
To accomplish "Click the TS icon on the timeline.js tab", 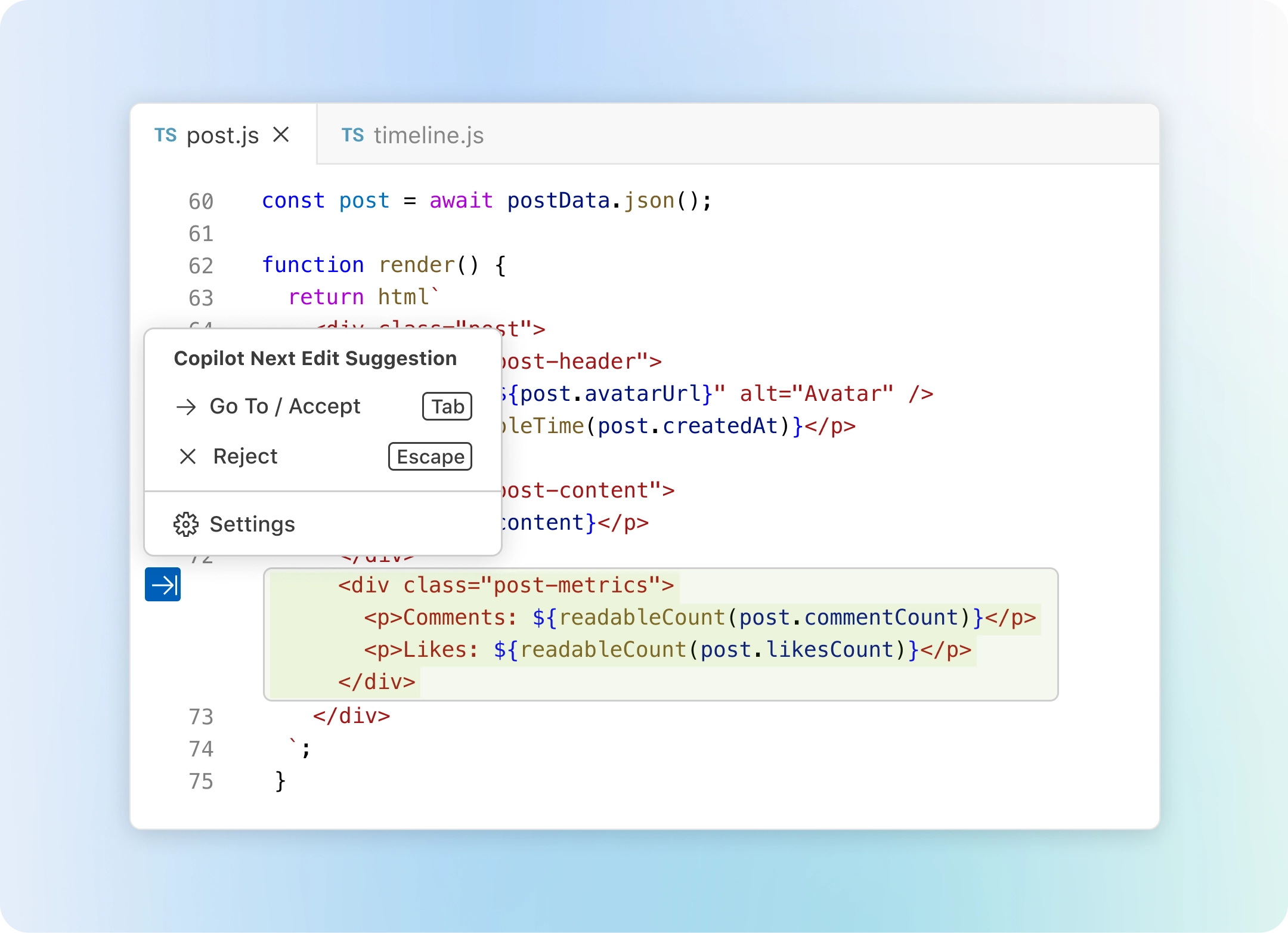I will 353,135.
